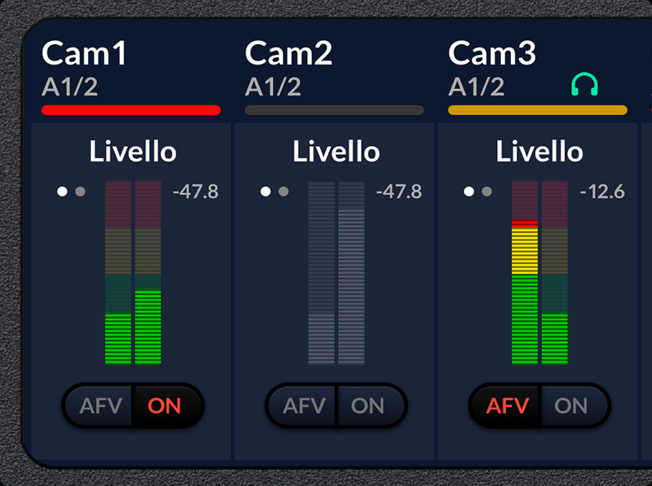Screen dimensions: 652x486
Task: Switch ON the Cam3 channel
Action: [572, 406]
